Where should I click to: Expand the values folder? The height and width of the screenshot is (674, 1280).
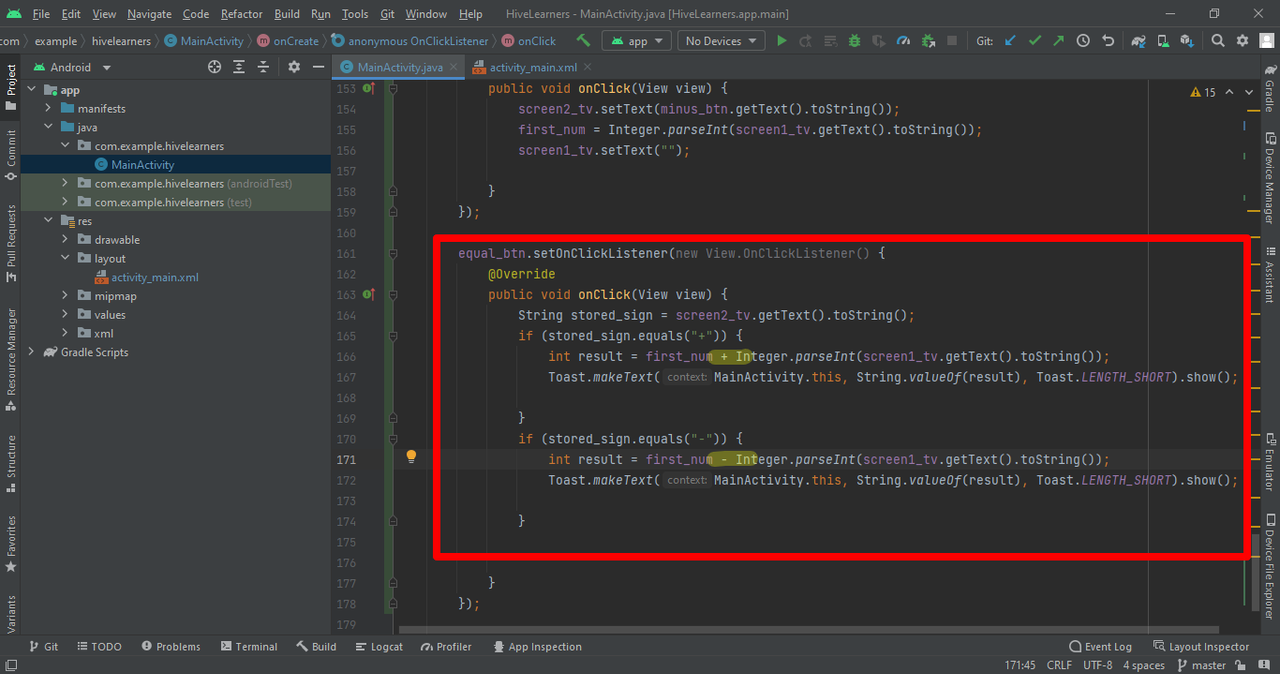click(65, 315)
